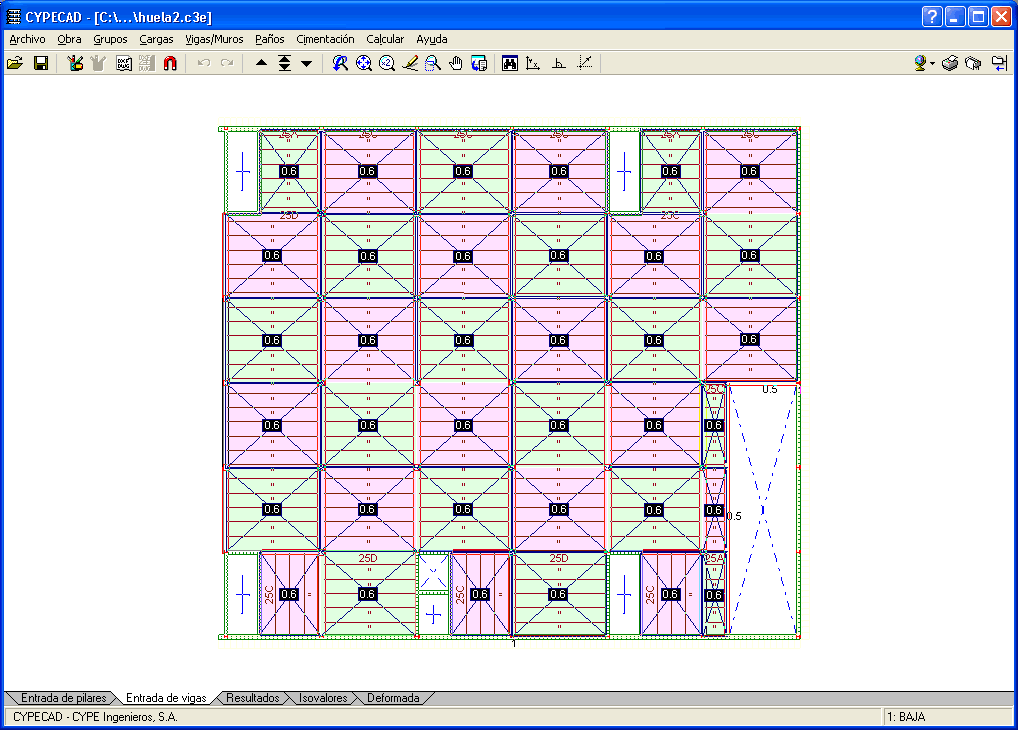The image size is (1018, 730).
Task: Select the pencil drawing icon
Action: [410, 63]
